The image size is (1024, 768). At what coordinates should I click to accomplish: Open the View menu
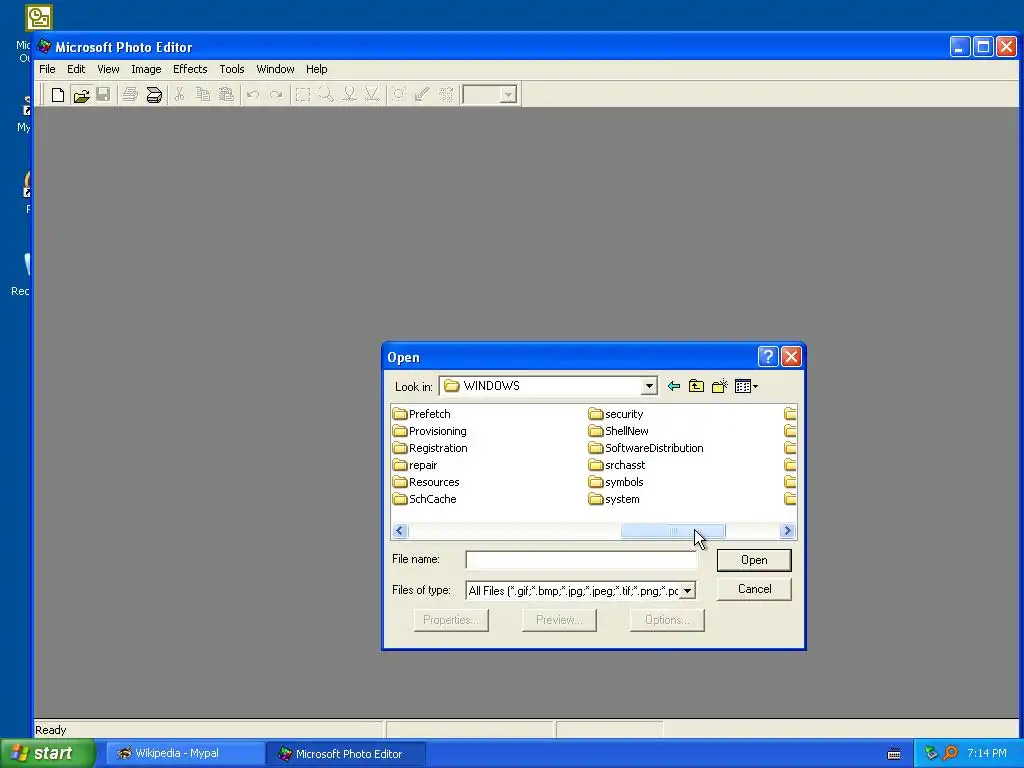pyautogui.click(x=108, y=69)
